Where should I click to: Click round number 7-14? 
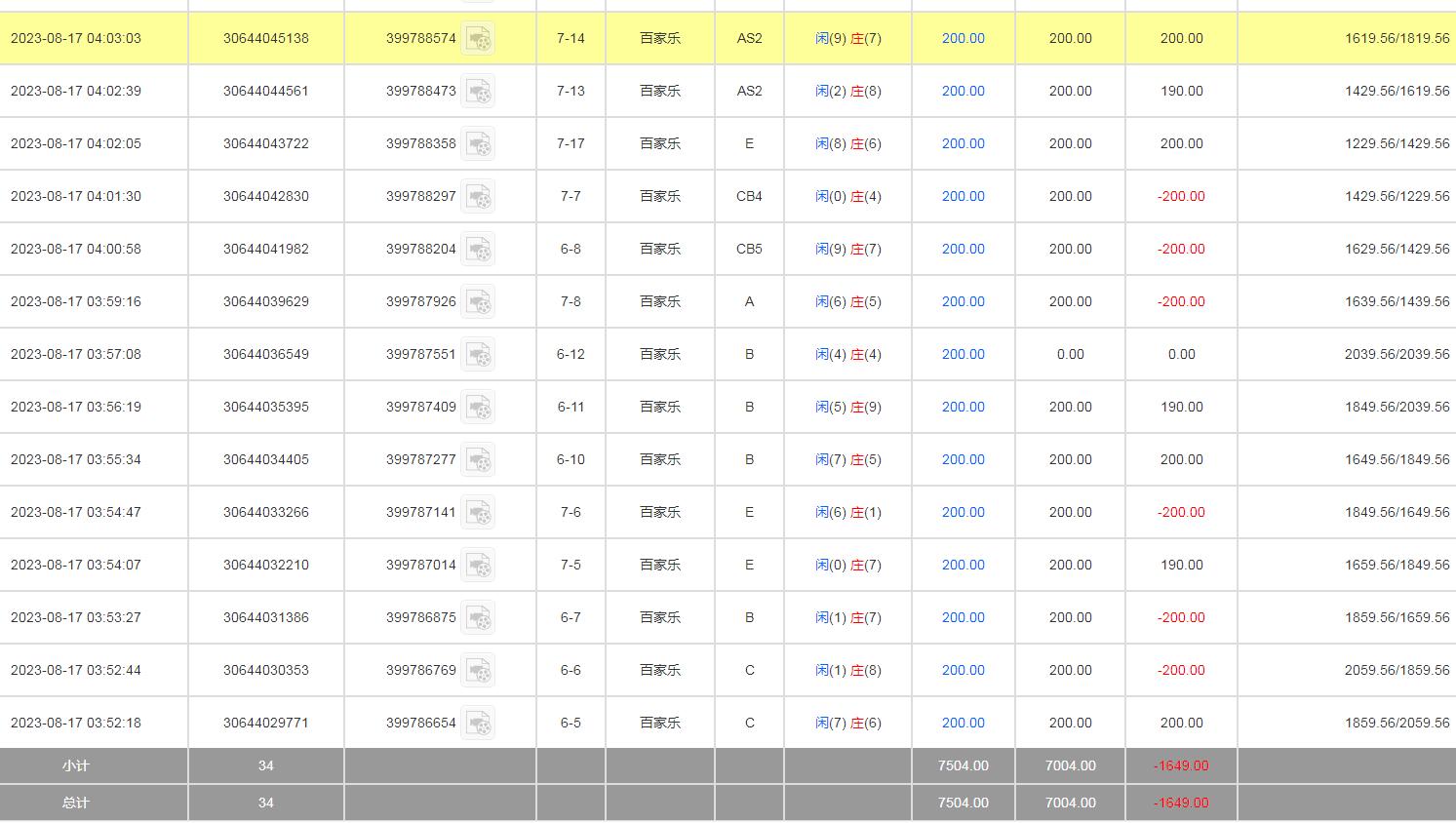click(x=571, y=38)
